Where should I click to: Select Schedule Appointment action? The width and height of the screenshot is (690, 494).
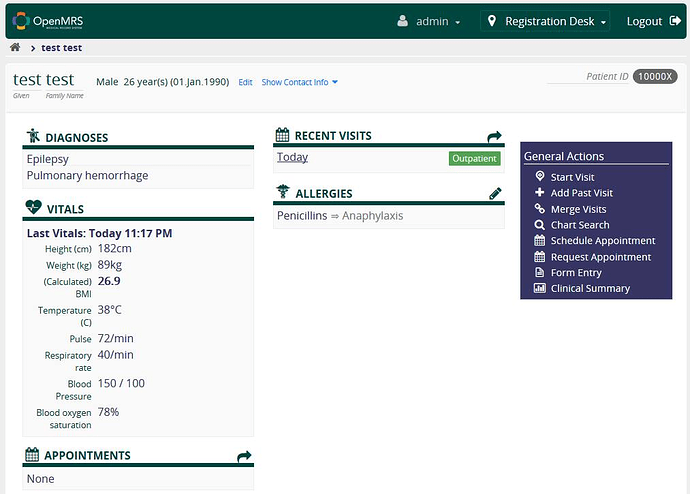coord(603,241)
